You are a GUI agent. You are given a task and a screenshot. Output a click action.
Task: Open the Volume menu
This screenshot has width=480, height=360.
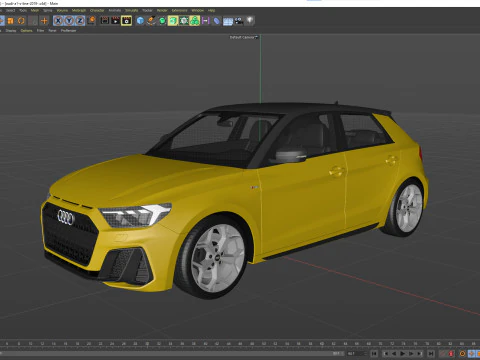[62, 10]
